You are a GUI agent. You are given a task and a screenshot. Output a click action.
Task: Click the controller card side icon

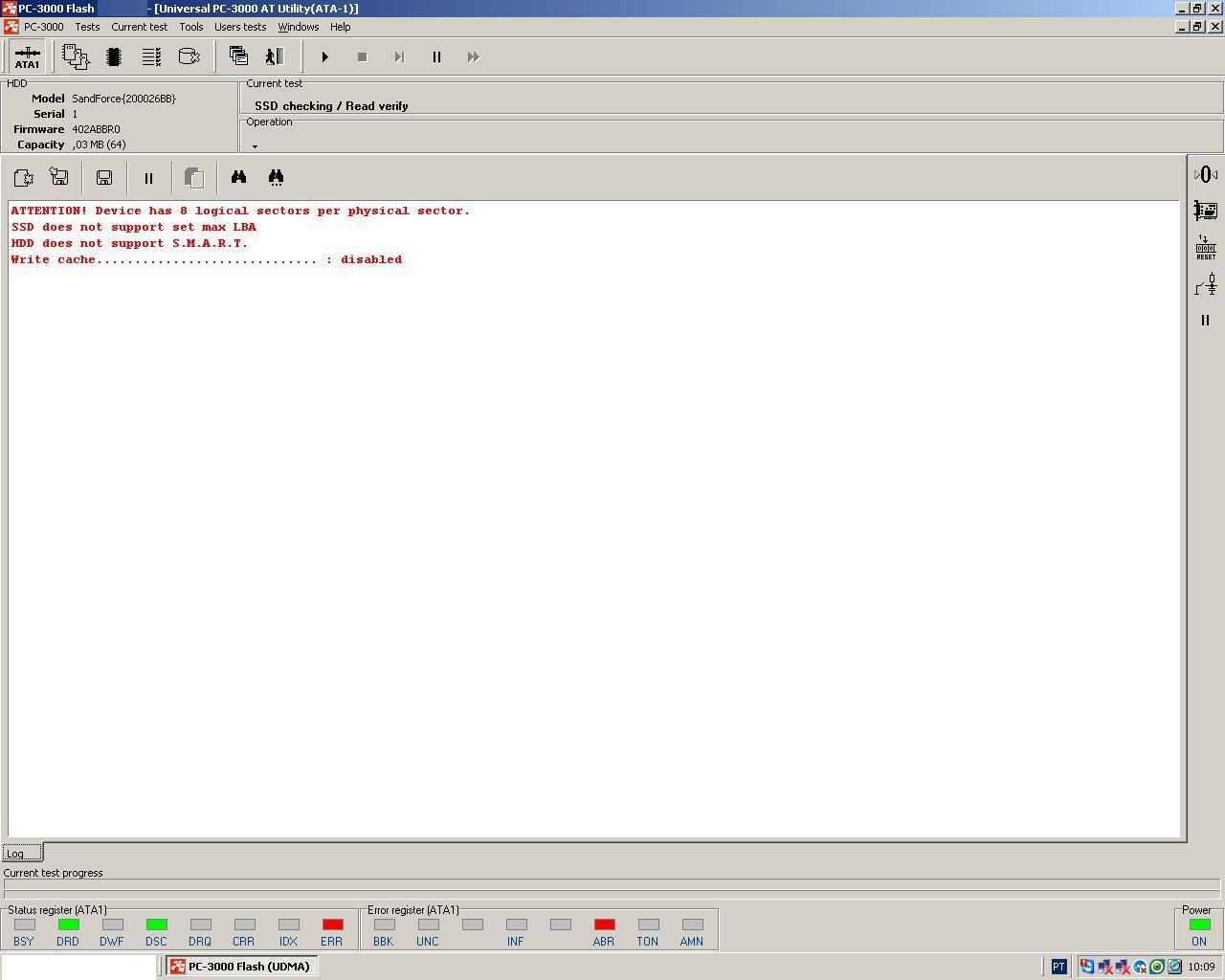[1206, 211]
